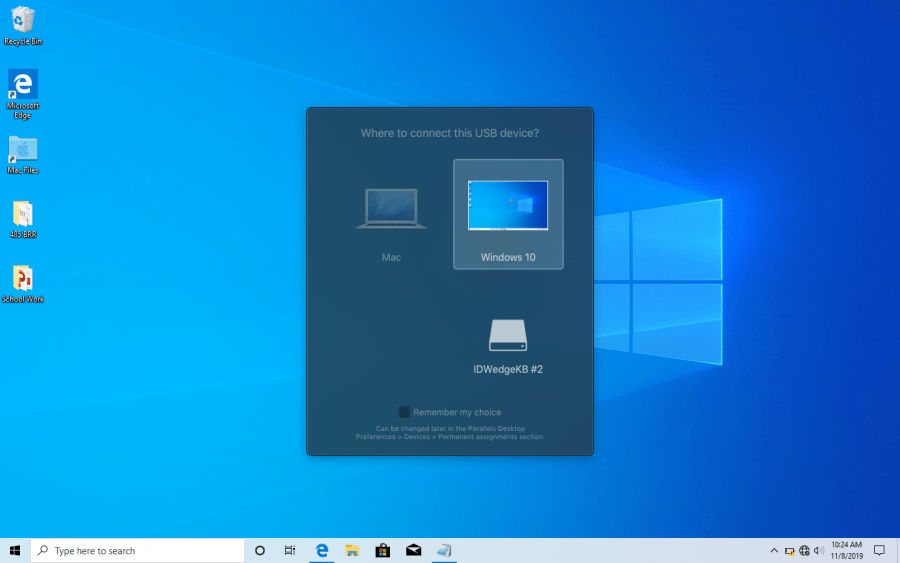Click the running app icon after Mail
Viewport: 900px width, 563px height.
point(444,550)
